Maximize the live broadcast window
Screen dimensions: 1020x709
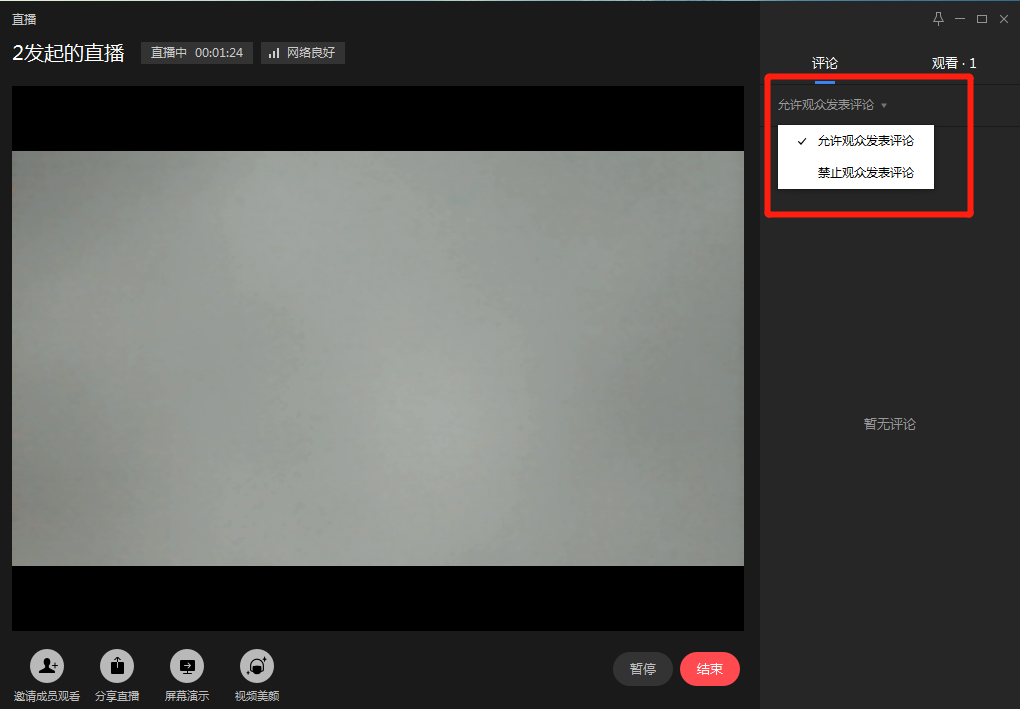pos(982,19)
